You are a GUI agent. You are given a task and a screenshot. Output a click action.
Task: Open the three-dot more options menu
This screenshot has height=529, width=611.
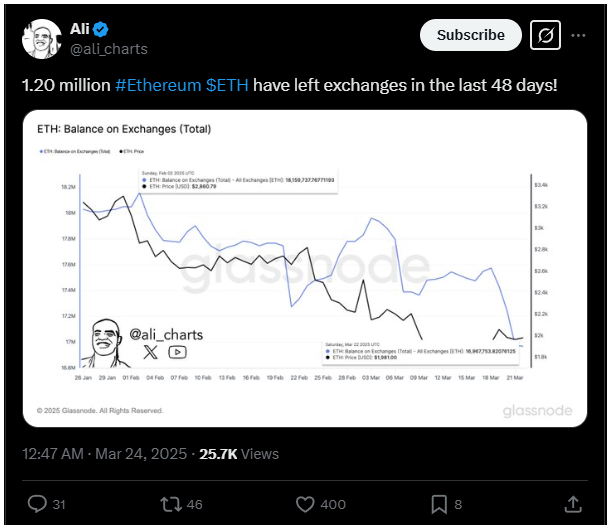pyautogui.click(x=578, y=35)
